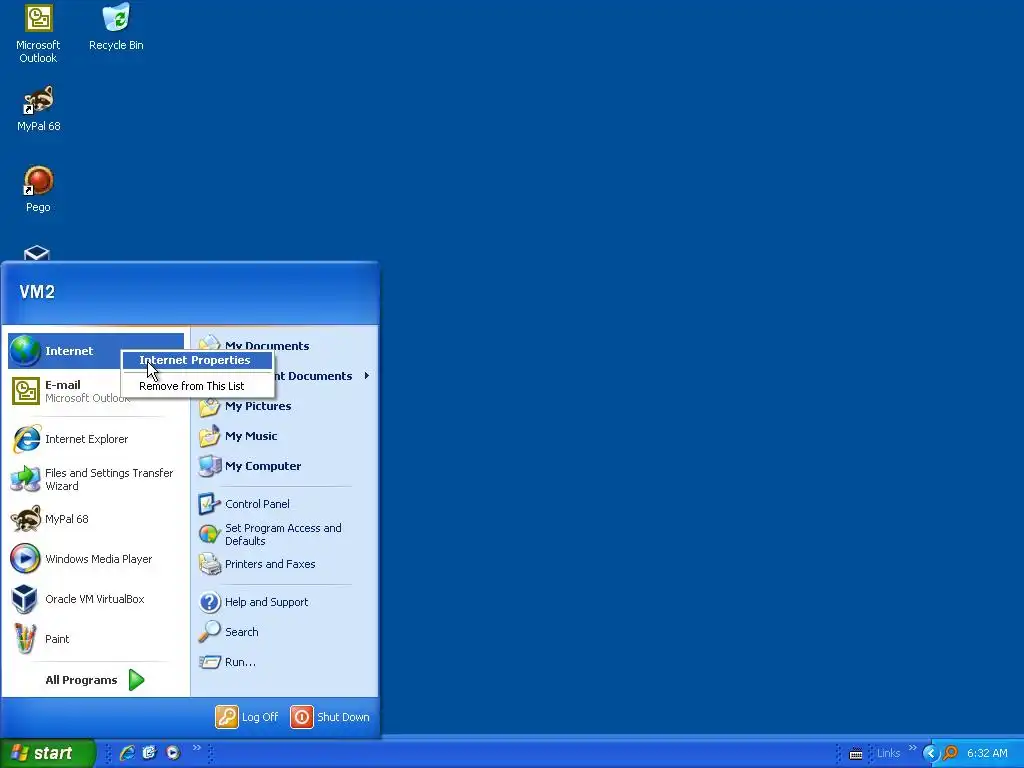This screenshot has width=1024, height=768.
Task: Open Paint icon in Start menu
Action: (x=25, y=639)
